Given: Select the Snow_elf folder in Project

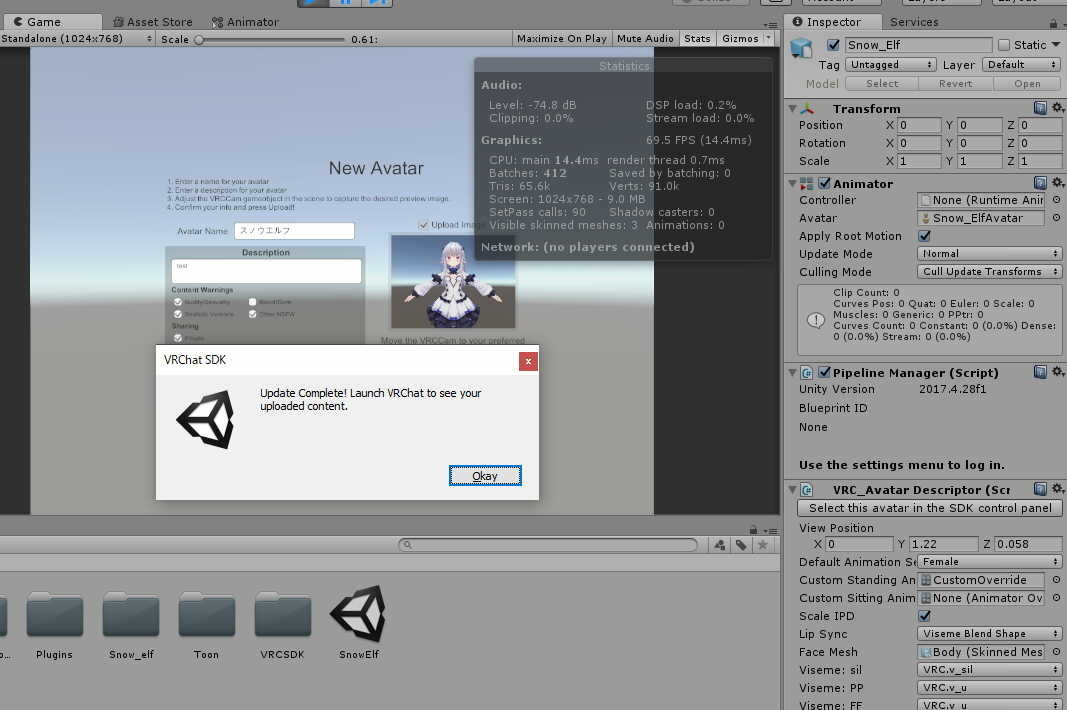Looking at the screenshot, I should tap(131, 626).
